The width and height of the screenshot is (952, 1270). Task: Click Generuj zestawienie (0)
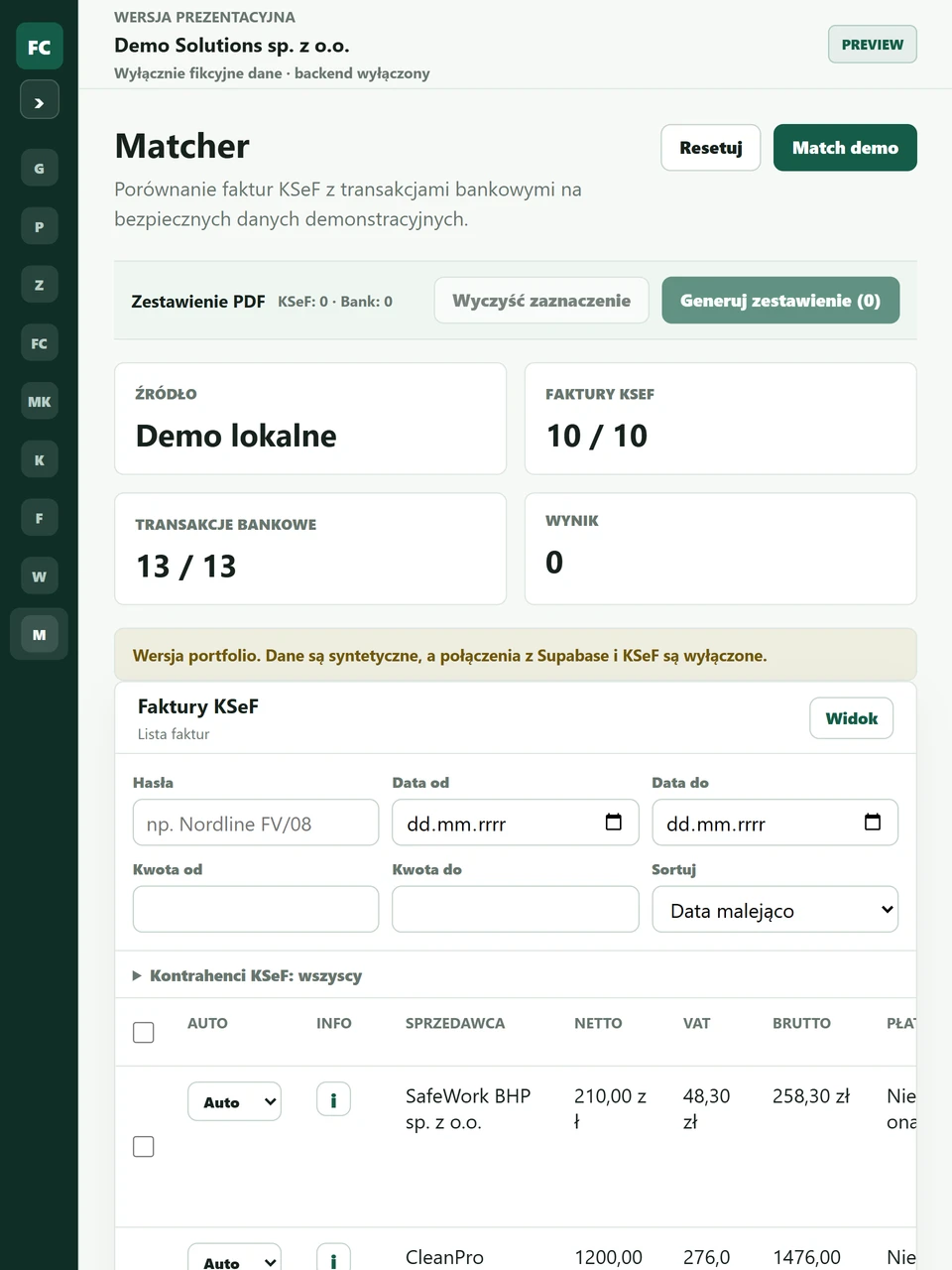[x=780, y=301]
